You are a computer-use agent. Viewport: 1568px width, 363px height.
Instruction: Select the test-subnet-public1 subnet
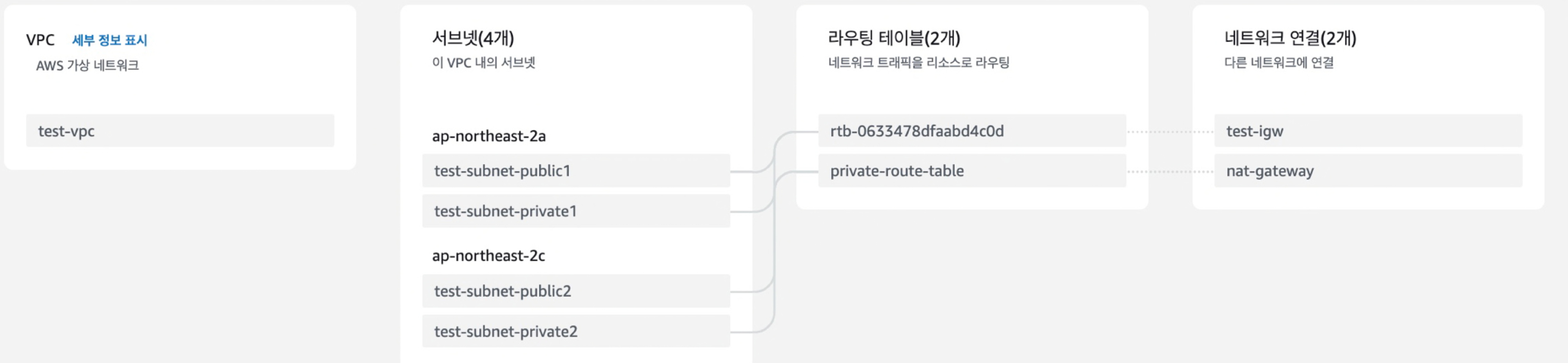coord(576,171)
